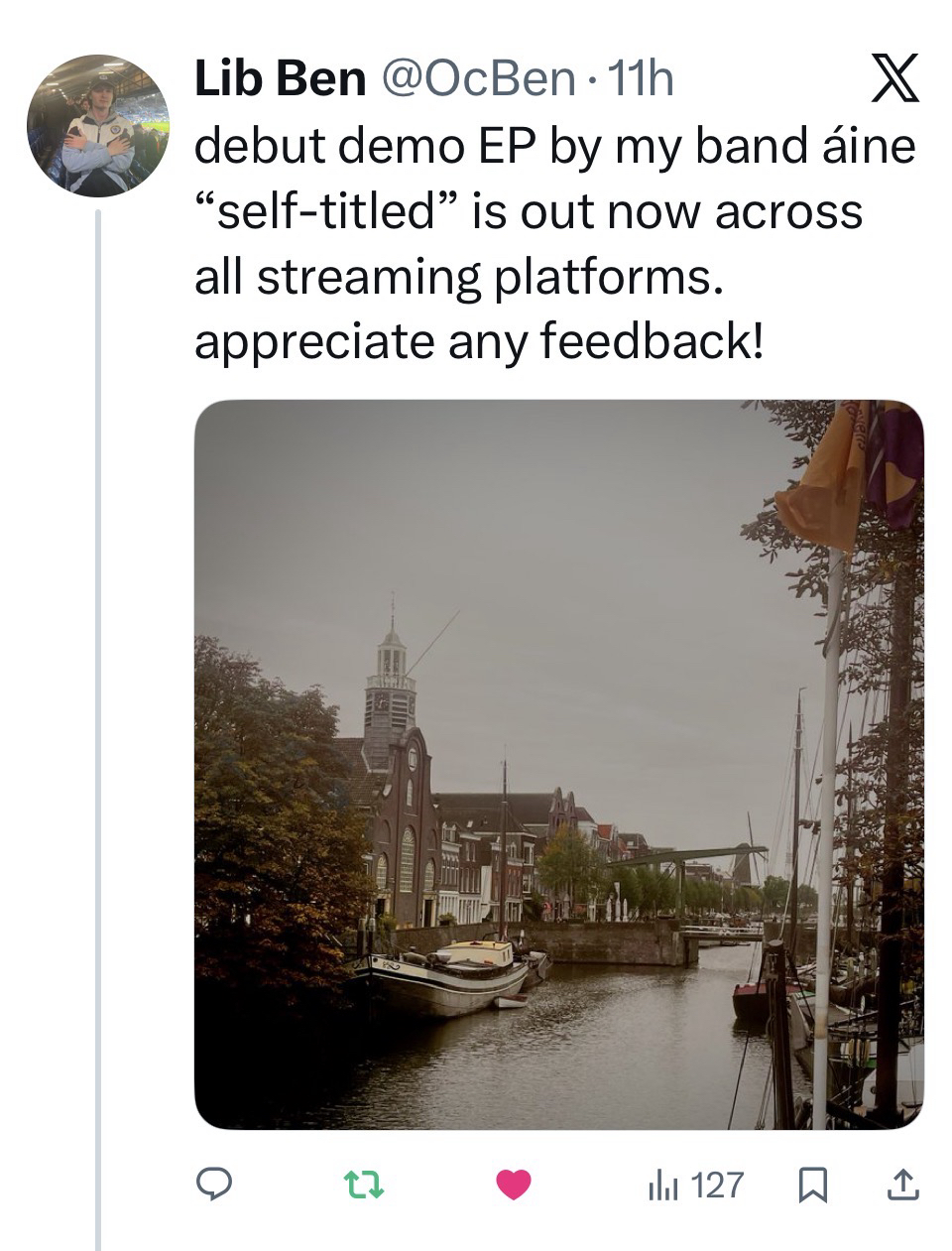
Task: Click the X logo
Action: pos(894,80)
